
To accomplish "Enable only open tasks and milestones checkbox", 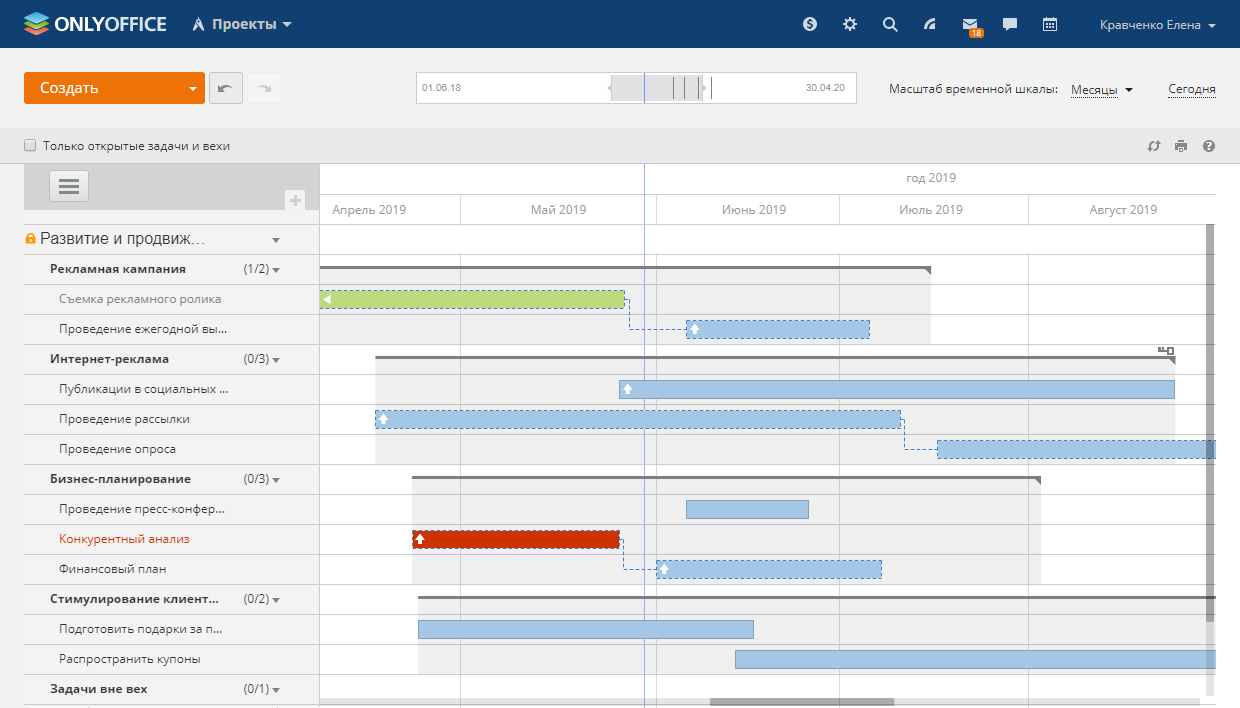I will coord(30,145).
